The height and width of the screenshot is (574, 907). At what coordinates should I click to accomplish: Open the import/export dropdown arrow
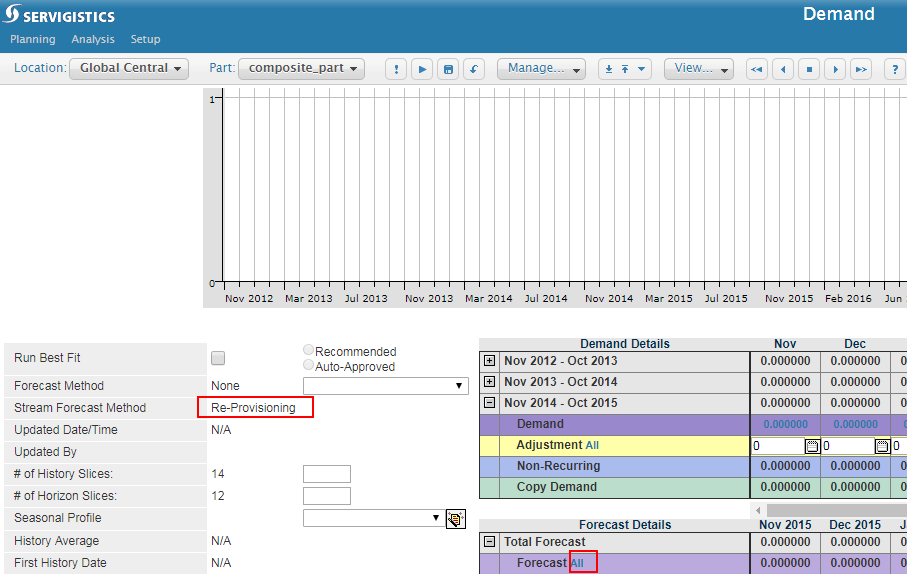(641, 69)
